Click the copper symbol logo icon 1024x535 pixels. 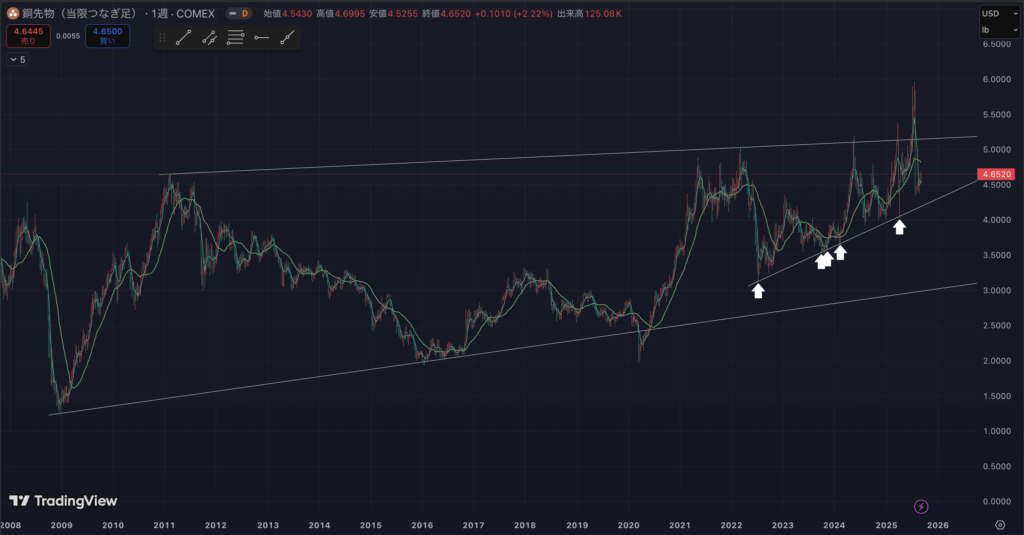[x=12, y=14]
